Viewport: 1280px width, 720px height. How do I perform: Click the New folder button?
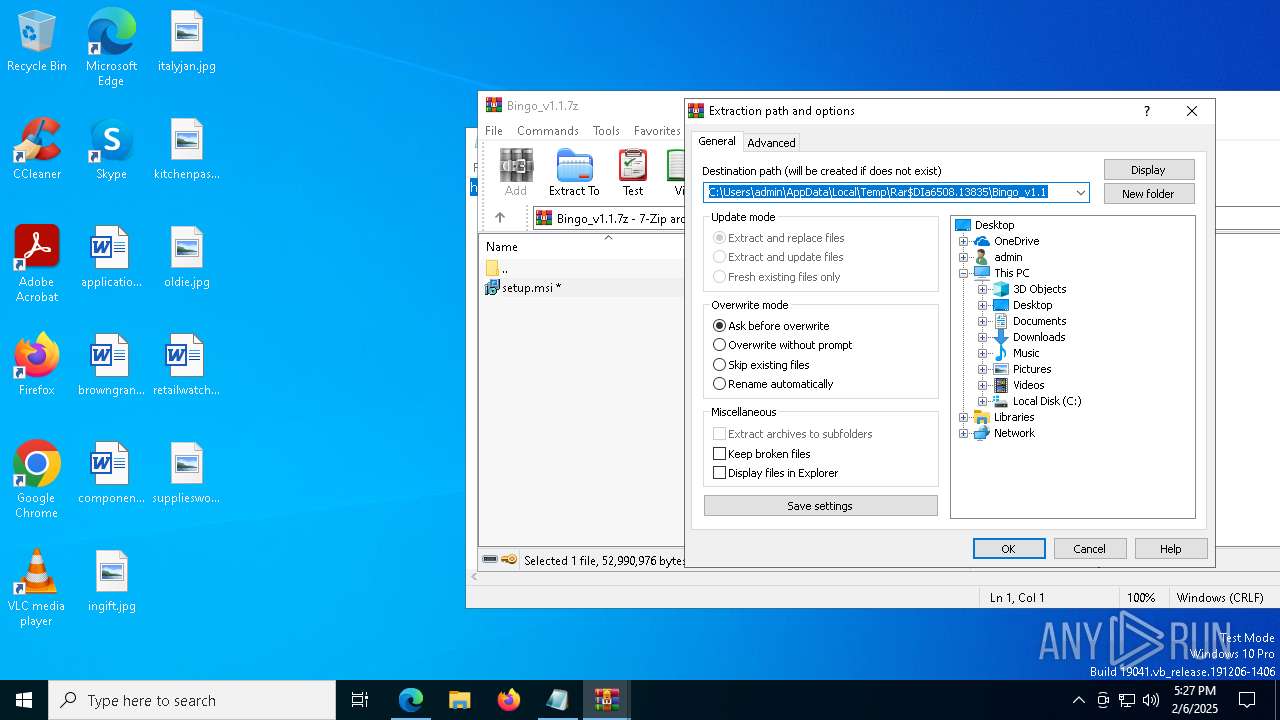[x=1149, y=194]
